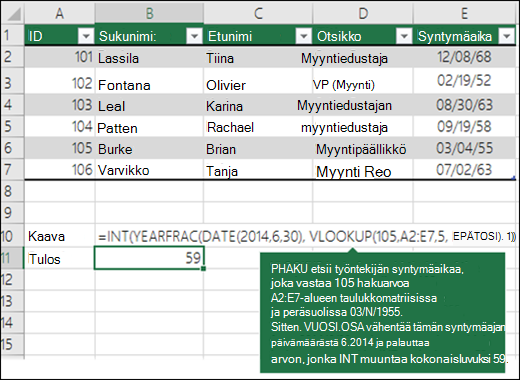Click the Select All corner triangle
Screen dimensions: 520x380
(13, 13)
